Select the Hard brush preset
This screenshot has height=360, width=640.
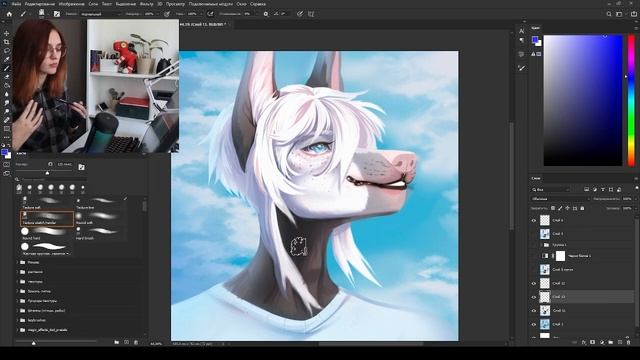[100, 233]
